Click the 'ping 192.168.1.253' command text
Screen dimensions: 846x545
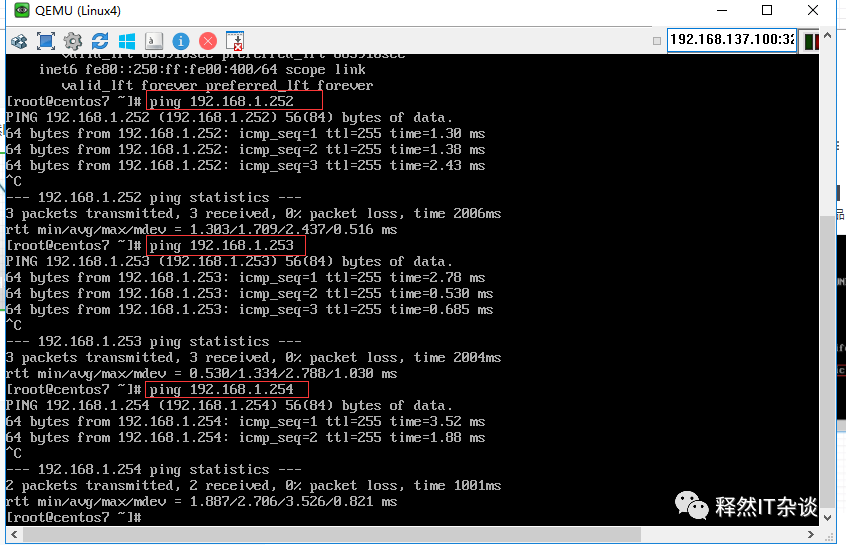coord(221,245)
